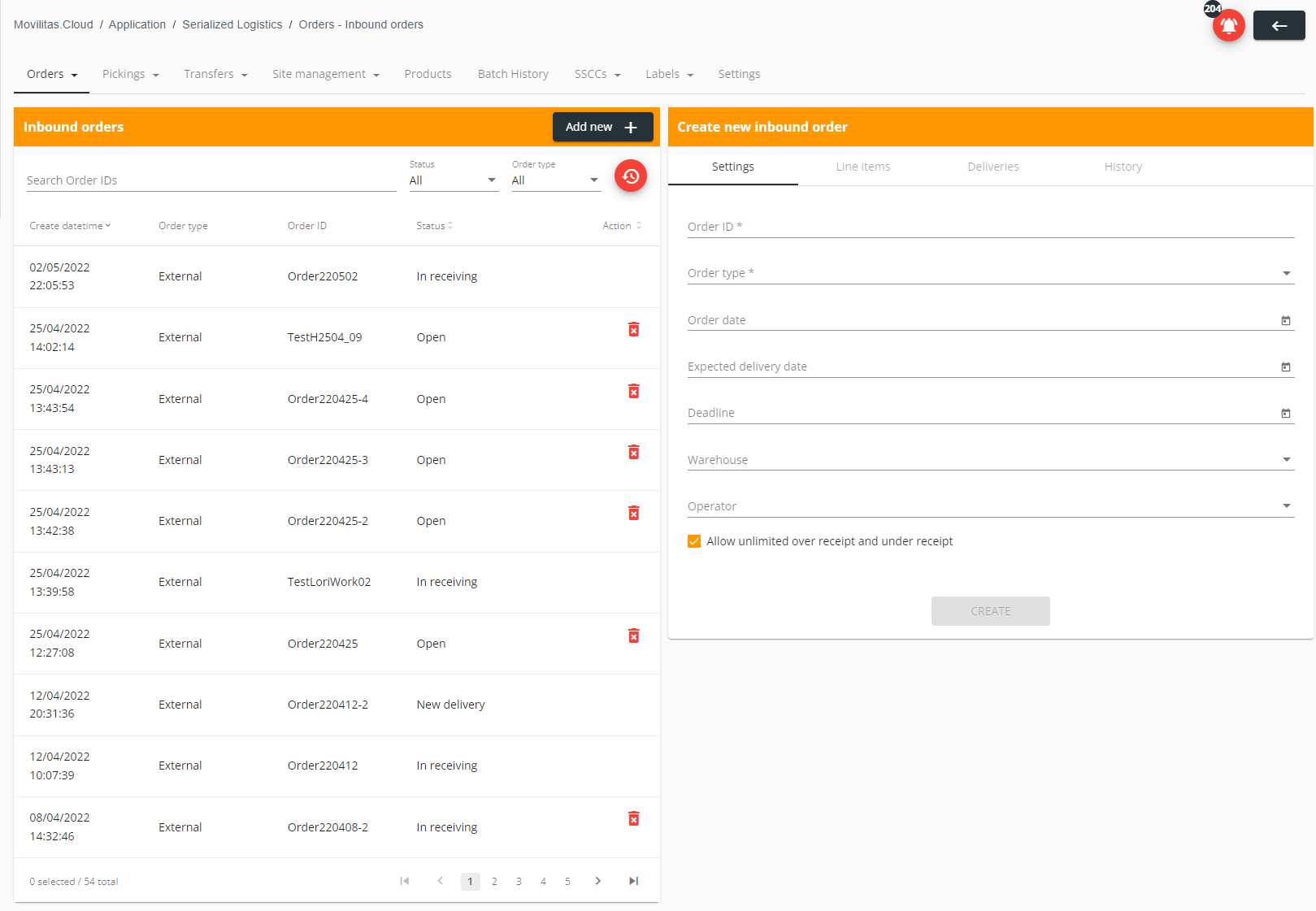Delete order Order220408-2 with the trash icon

(x=633, y=818)
